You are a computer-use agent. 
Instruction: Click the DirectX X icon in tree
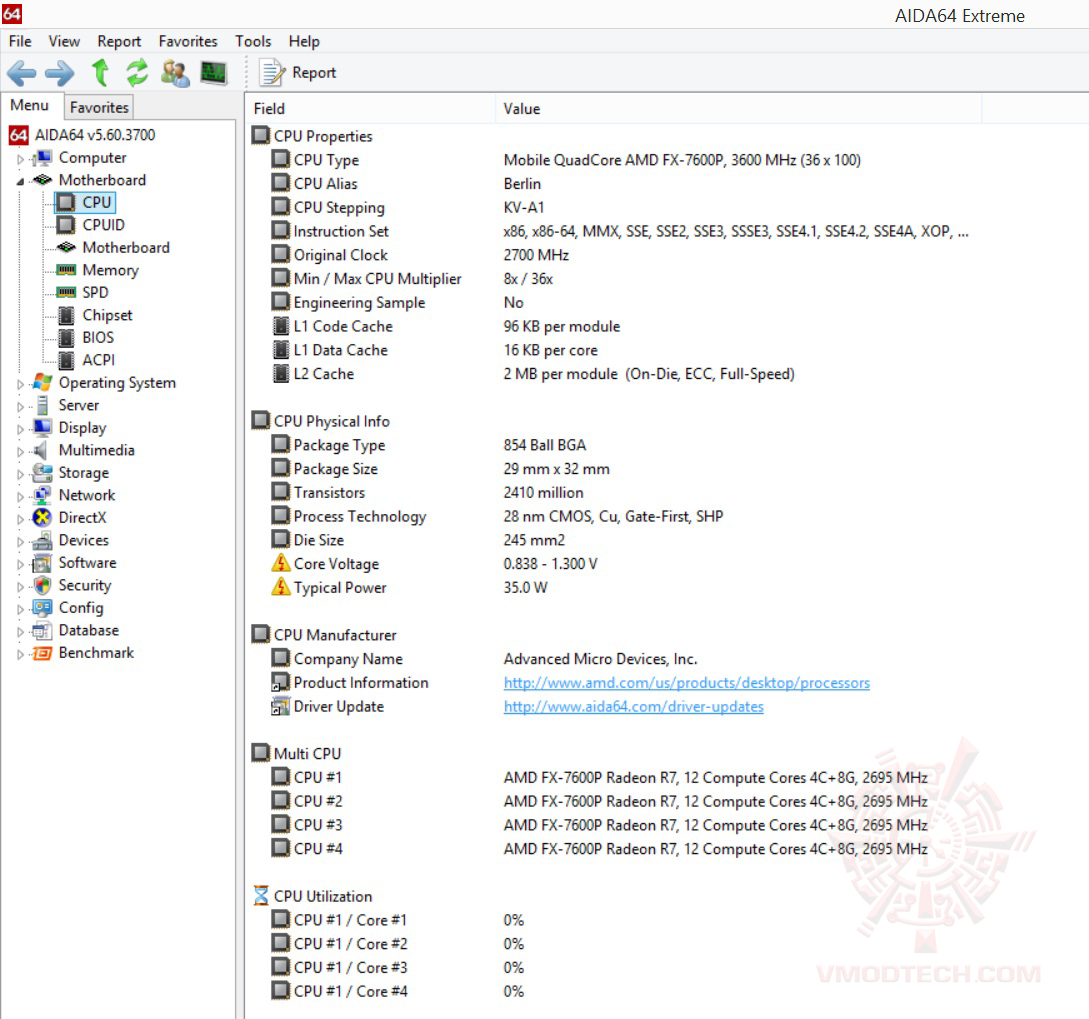tap(42, 517)
